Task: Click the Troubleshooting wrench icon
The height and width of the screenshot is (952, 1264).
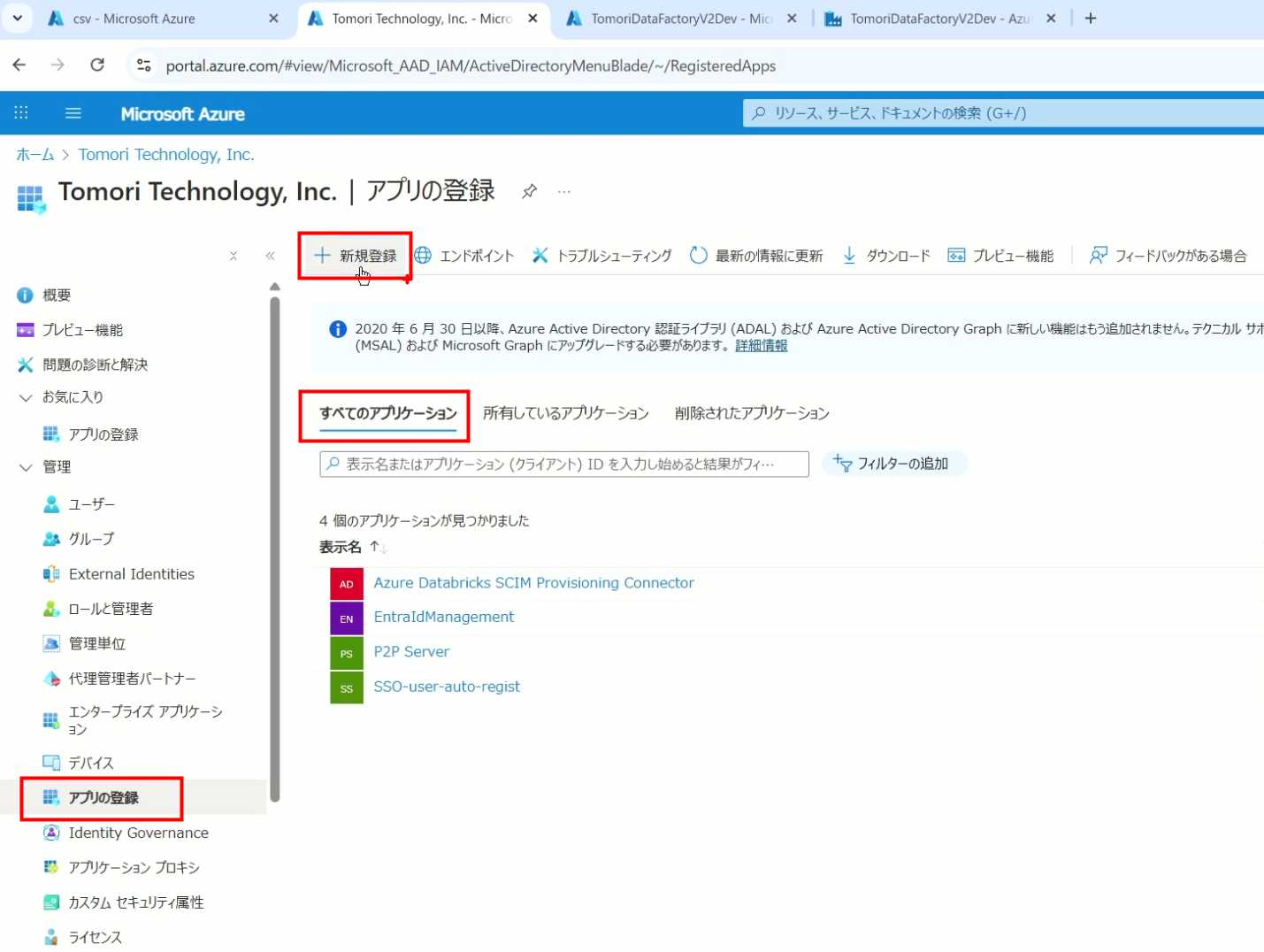Action: 540,256
